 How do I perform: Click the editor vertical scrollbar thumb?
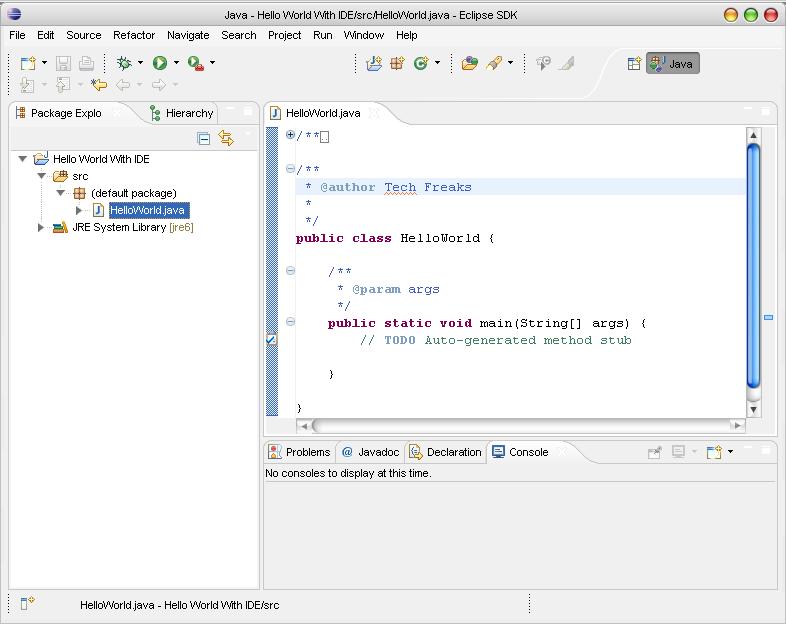pos(753,266)
